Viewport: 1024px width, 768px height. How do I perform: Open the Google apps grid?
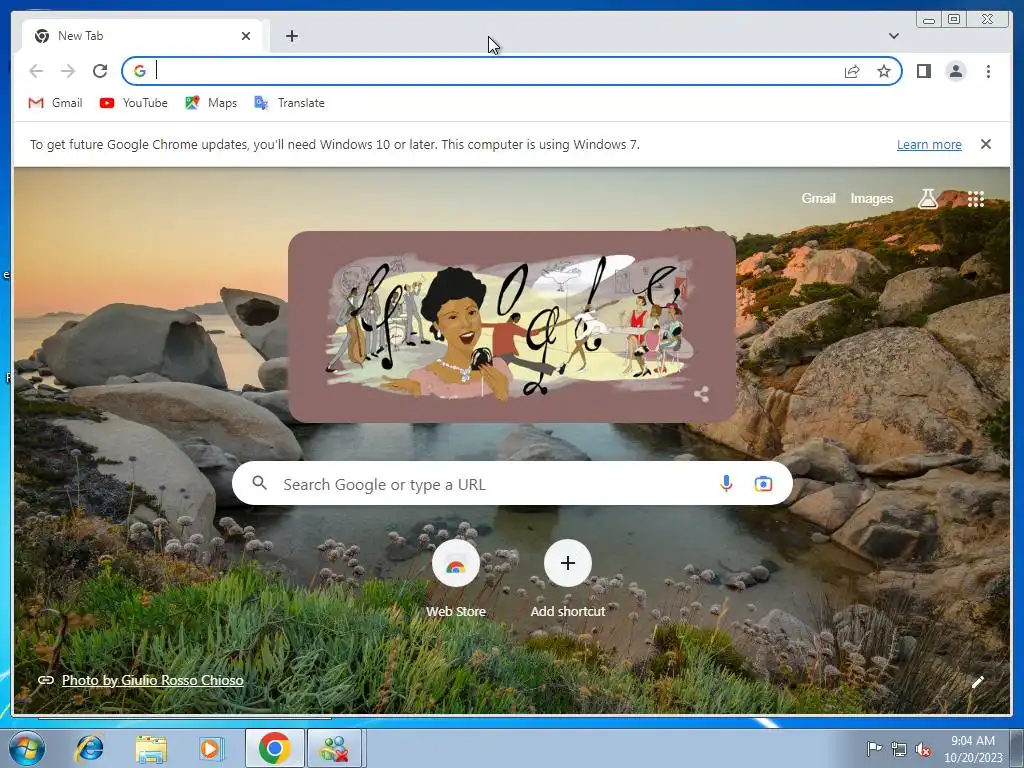tap(976, 199)
